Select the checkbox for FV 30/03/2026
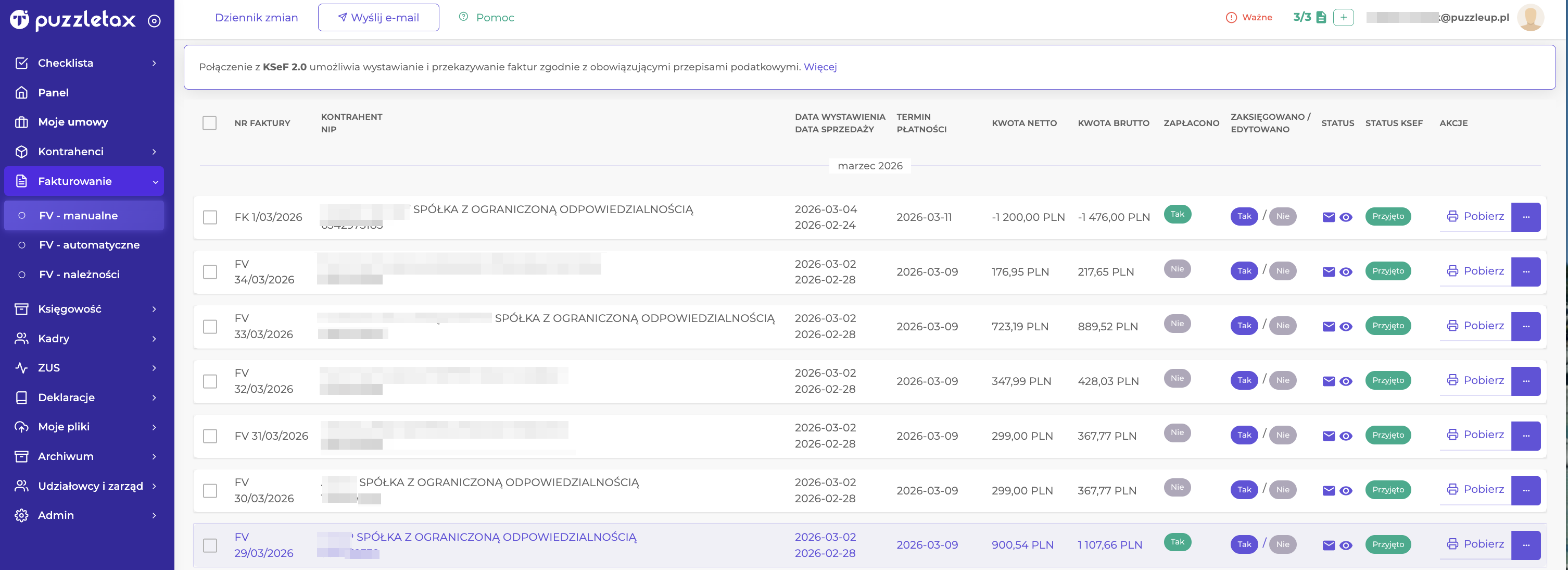This screenshot has width=1568, height=570. [x=210, y=491]
